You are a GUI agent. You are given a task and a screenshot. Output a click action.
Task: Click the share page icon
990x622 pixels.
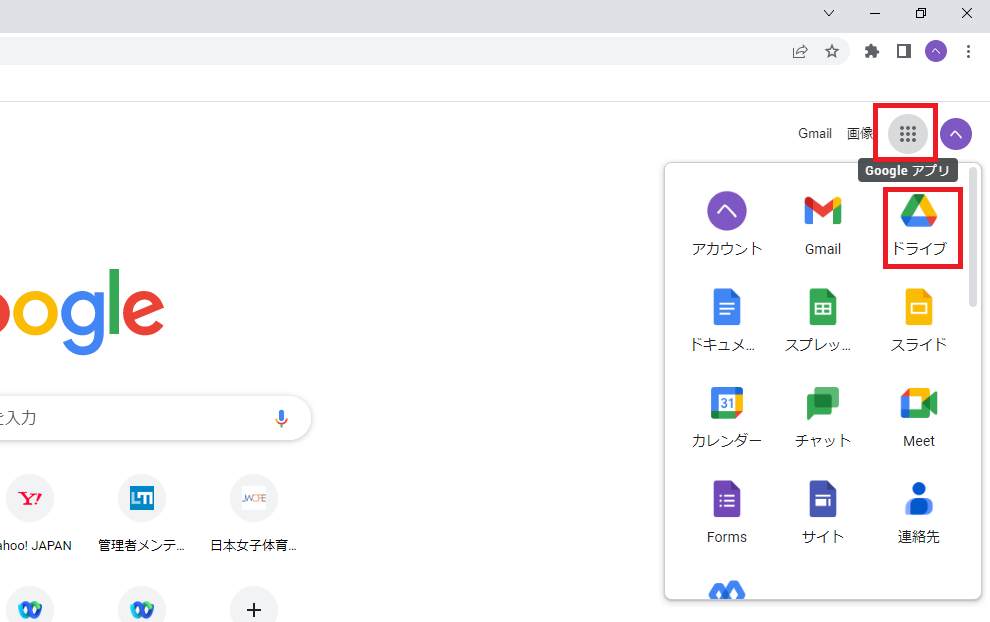[x=800, y=51]
